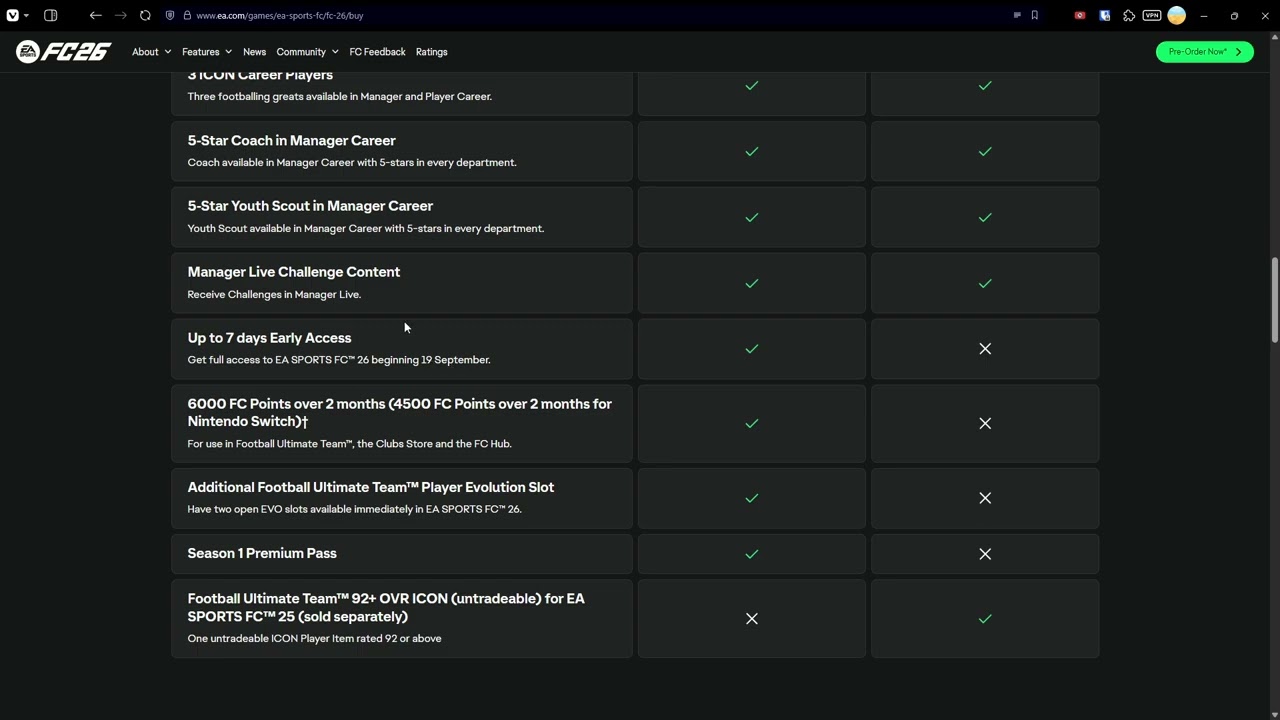Expand the About dropdown menu
The height and width of the screenshot is (720, 1280).
(151, 52)
